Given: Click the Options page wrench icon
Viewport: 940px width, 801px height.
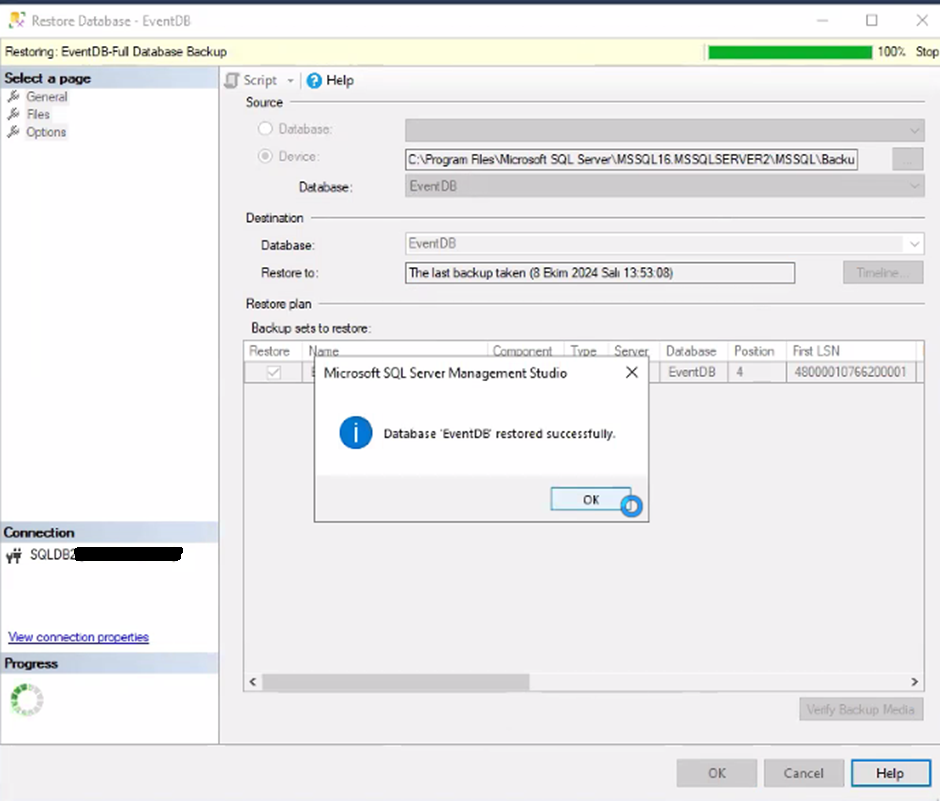Looking at the screenshot, I should 14,132.
